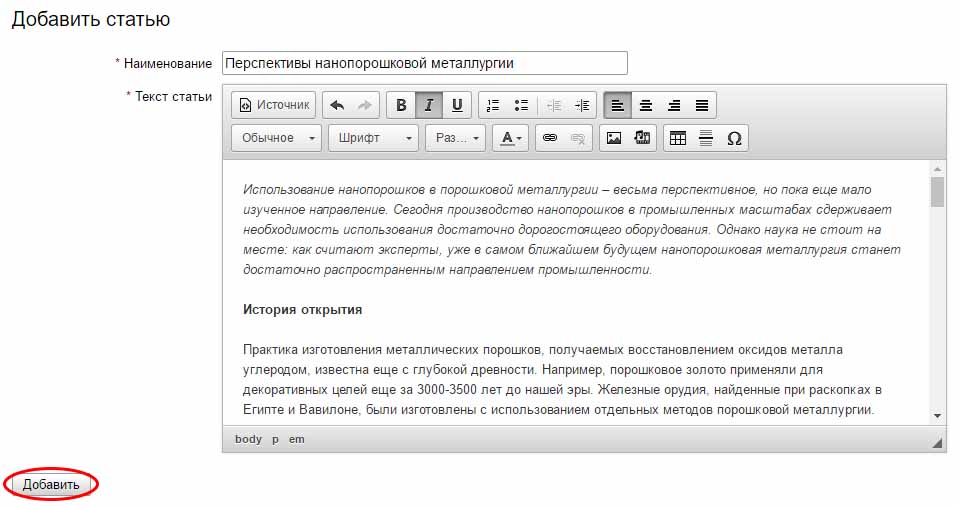Toggle bold formatting
The height and width of the screenshot is (506, 959).
coord(401,105)
